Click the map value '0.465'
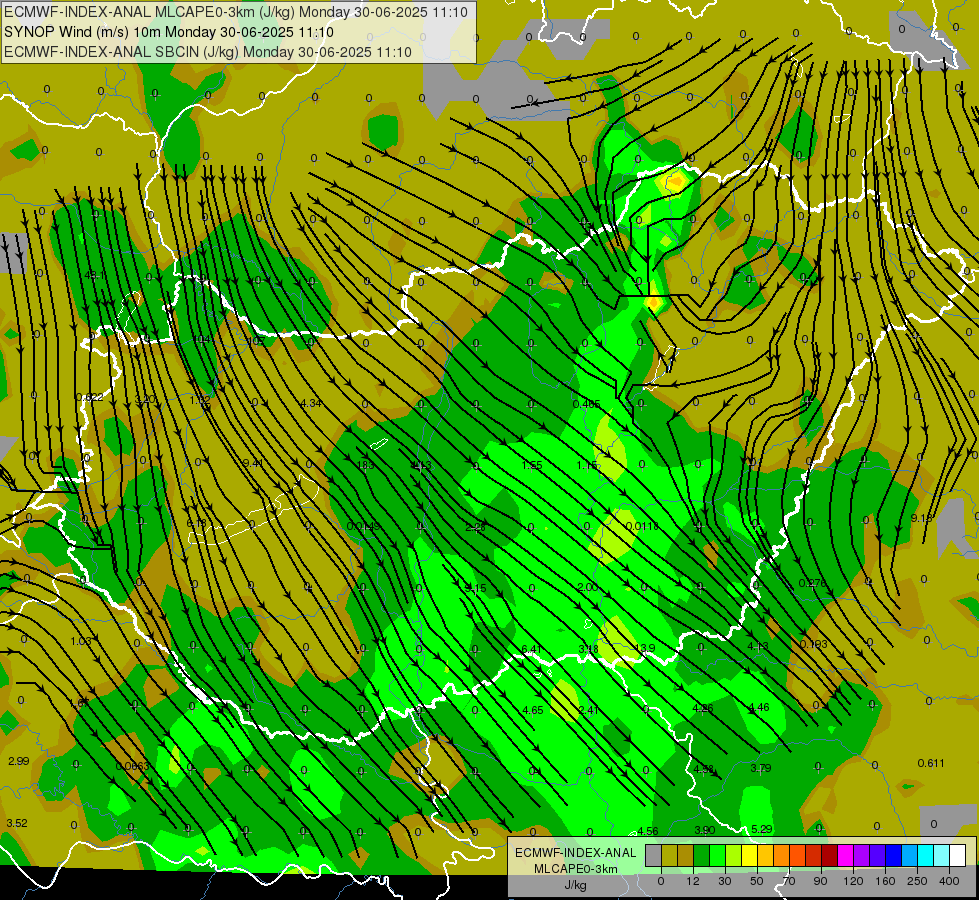This screenshot has height=900, width=979. point(586,404)
